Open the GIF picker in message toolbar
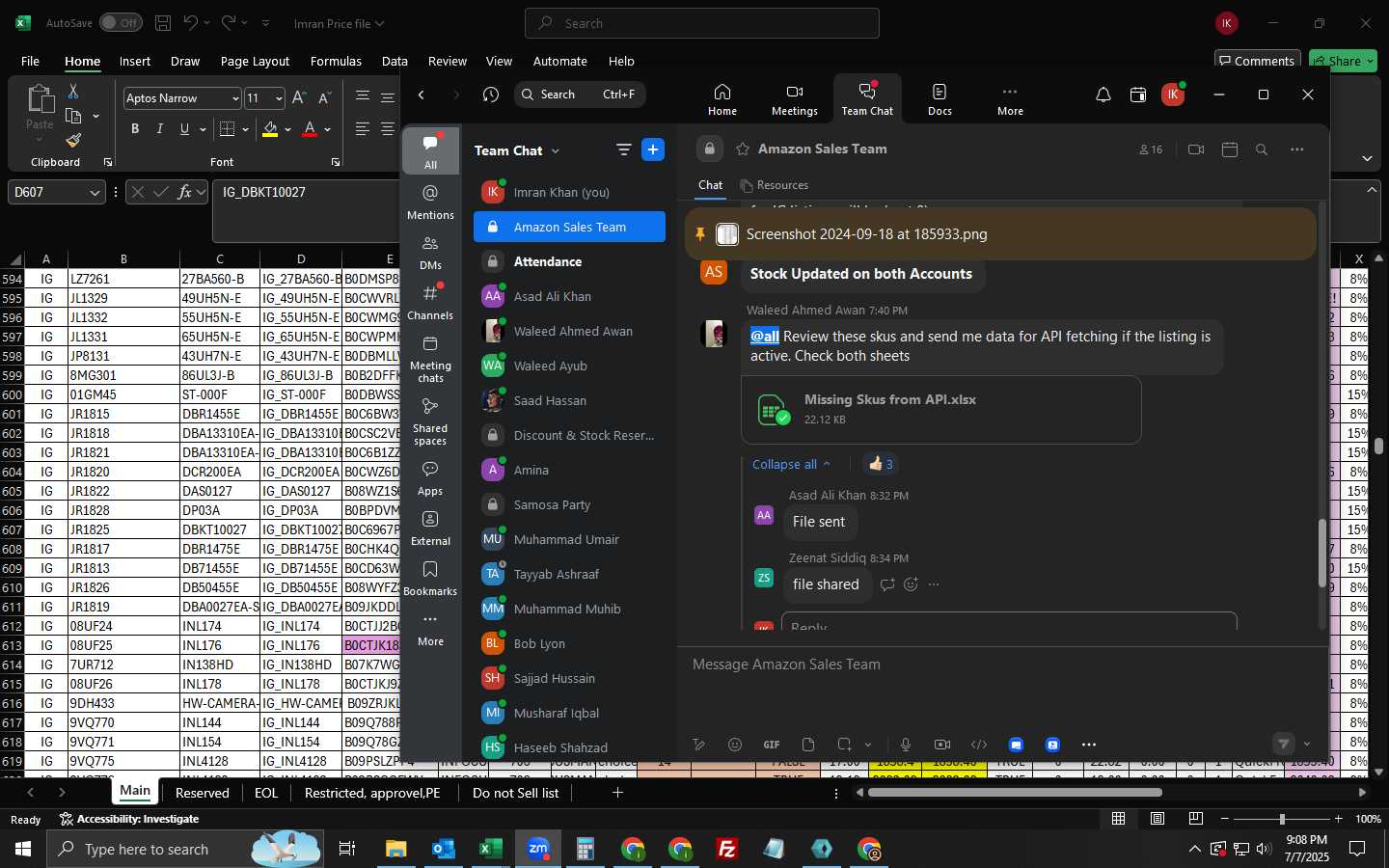This screenshot has width=1389, height=868. tap(772, 745)
